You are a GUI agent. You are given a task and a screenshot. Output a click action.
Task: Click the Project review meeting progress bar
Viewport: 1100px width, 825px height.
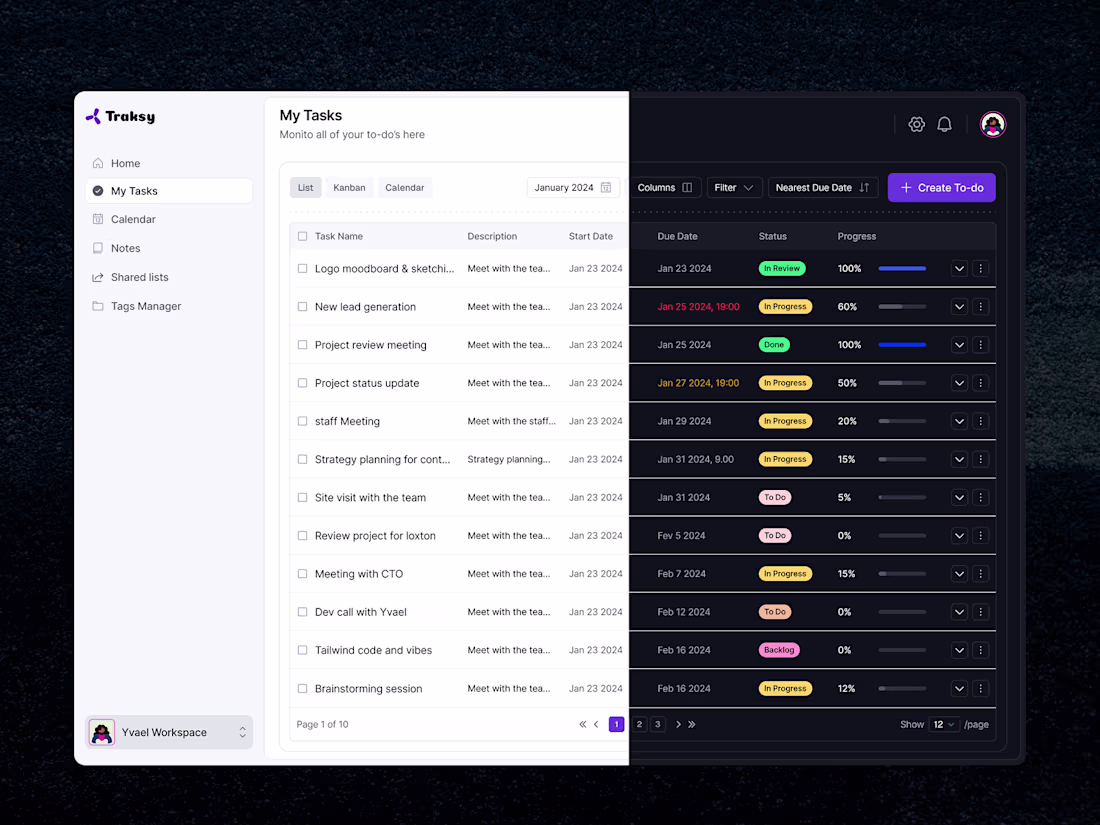[x=901, y=344]
